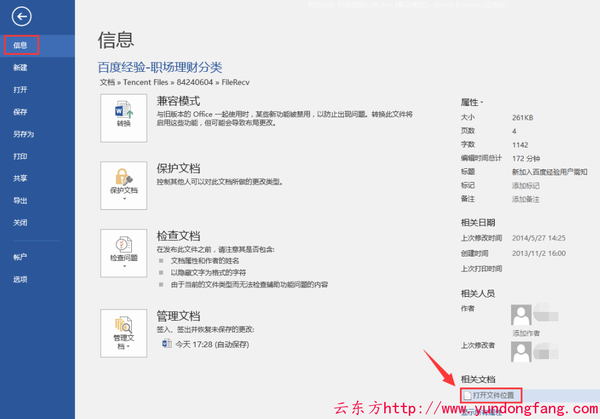Click the 转换 Word convert icon
The height and width of the screenshot is (419, 600).
[x=124, y=118]
